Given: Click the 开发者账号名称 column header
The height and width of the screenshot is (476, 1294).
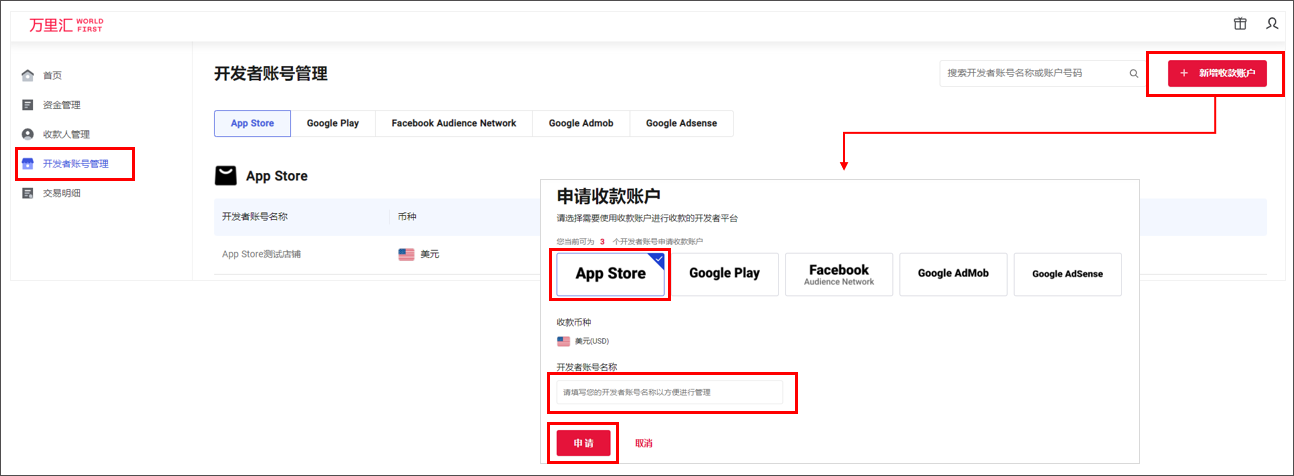Looking at the screenshot, I should coord(255,216).
